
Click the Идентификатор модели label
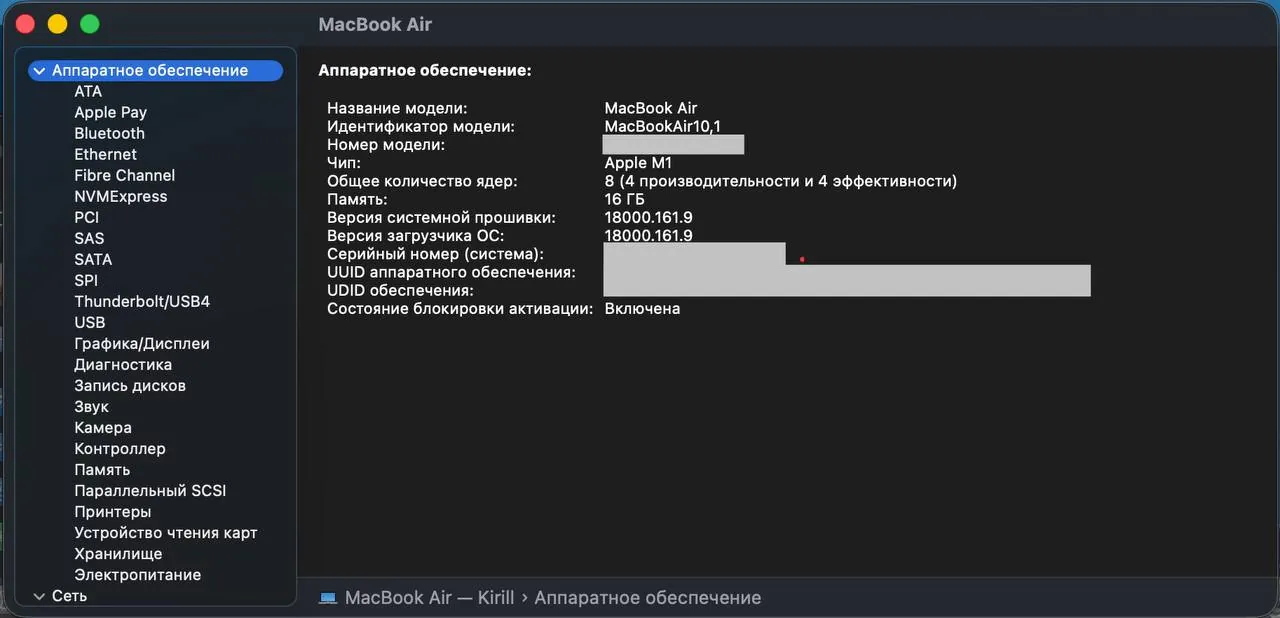click(421, 127)
